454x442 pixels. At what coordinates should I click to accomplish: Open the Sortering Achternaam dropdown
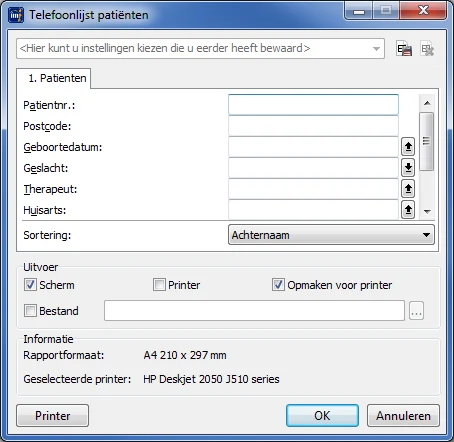point(331,235)
